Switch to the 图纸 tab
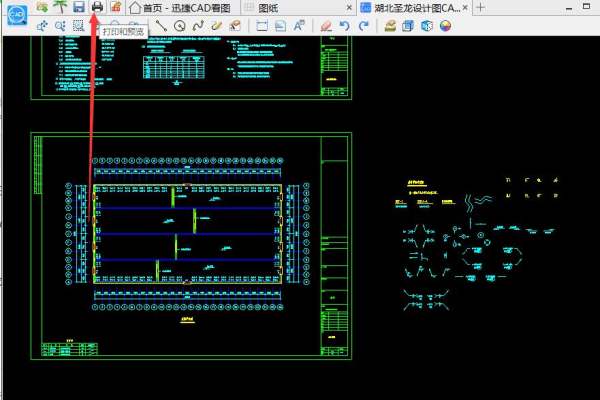This screenshot has width=600, height=400. click(x=269, y=7)
